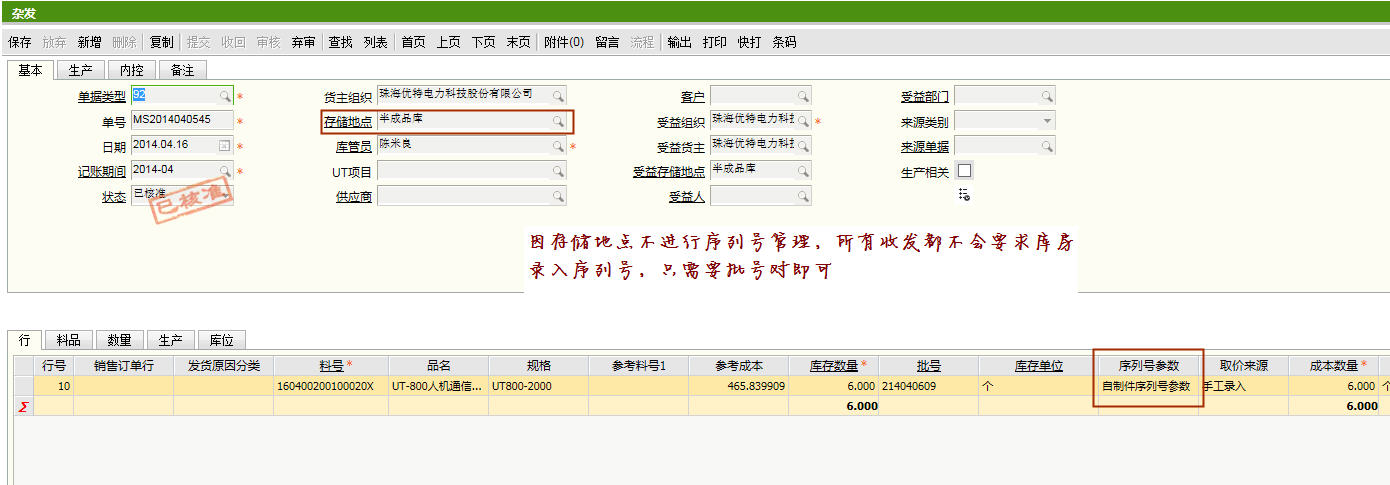Open the 来源单据 lookup icon
This screenshot has width=1390, height=485.
click(x=1046, y=146)
